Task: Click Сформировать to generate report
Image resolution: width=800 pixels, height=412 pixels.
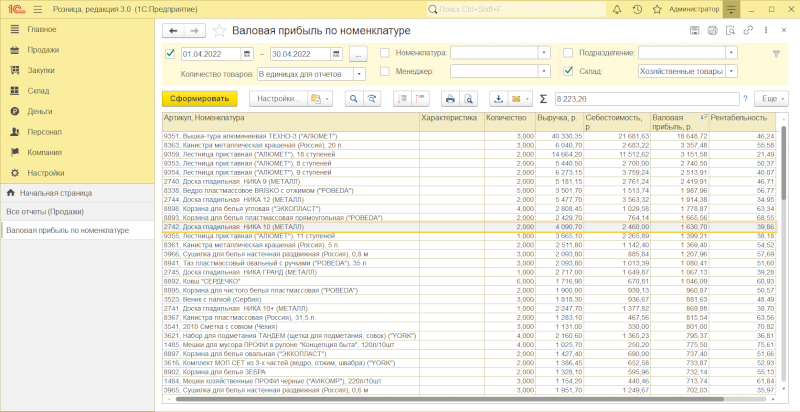Action: [x=199, y=99]
